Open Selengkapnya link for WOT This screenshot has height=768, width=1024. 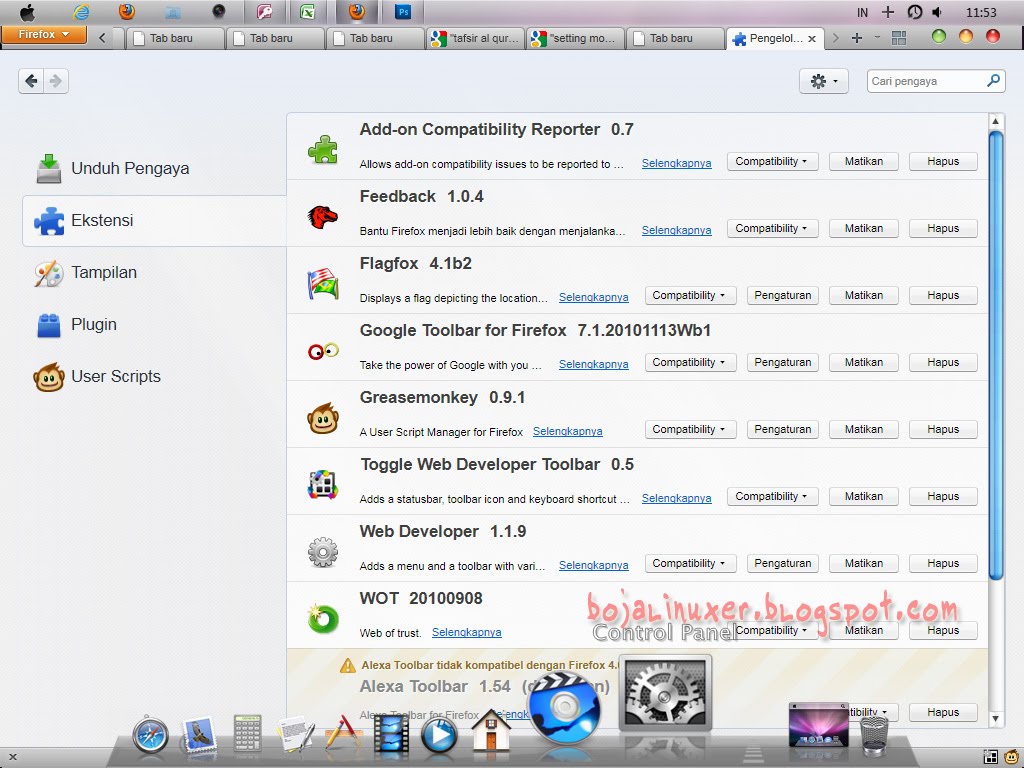[466, 632]
